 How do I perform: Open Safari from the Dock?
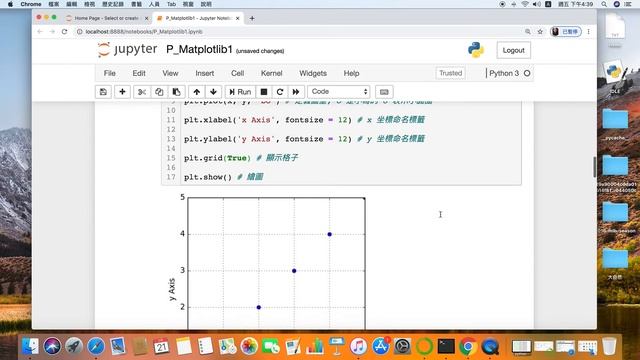click(96, 347)
